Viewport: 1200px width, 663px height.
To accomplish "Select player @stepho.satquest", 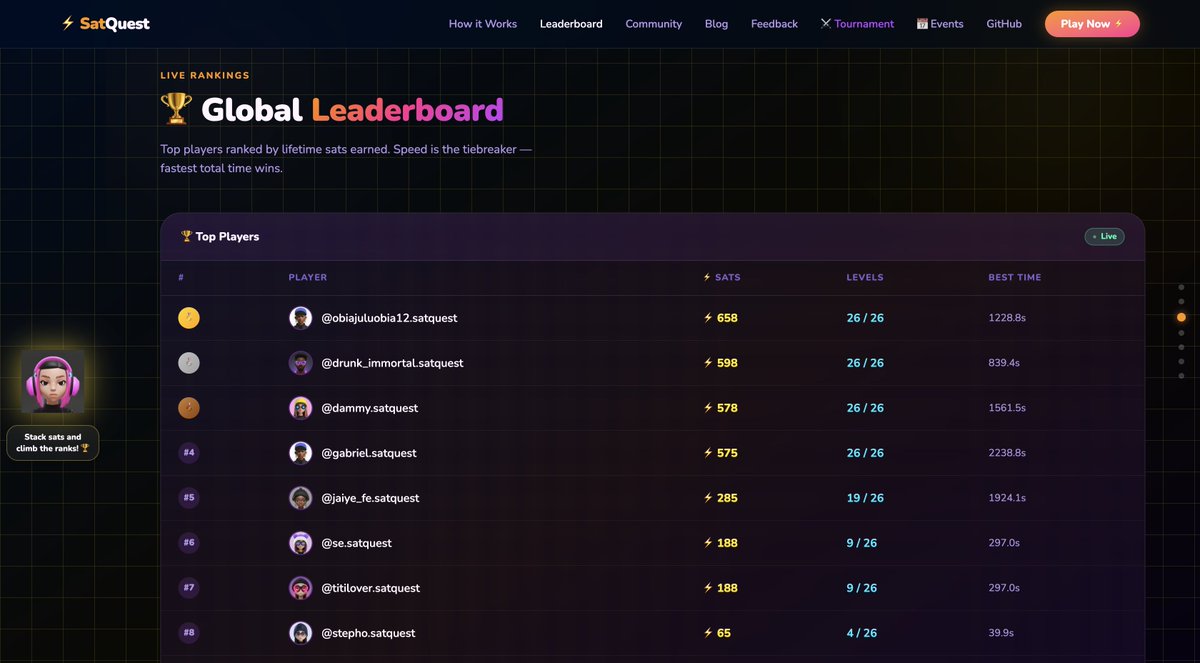I will pyautogui.click(x=368, y=633).
